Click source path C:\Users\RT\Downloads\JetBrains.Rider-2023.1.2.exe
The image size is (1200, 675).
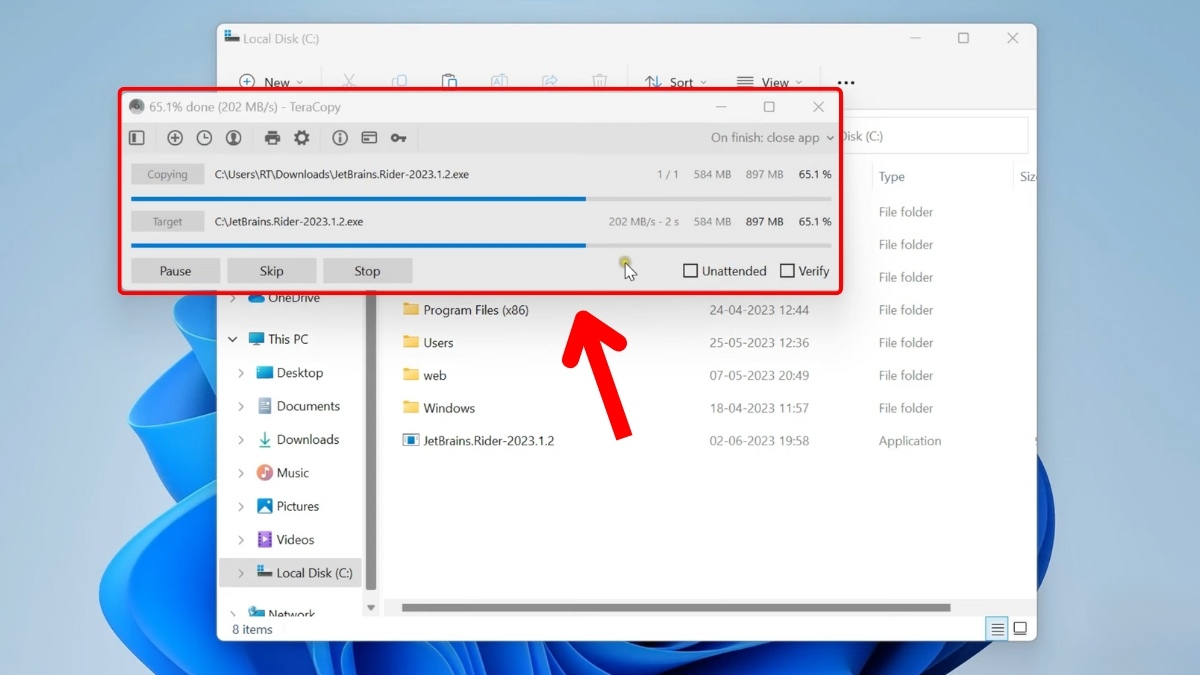coord(342,174)
